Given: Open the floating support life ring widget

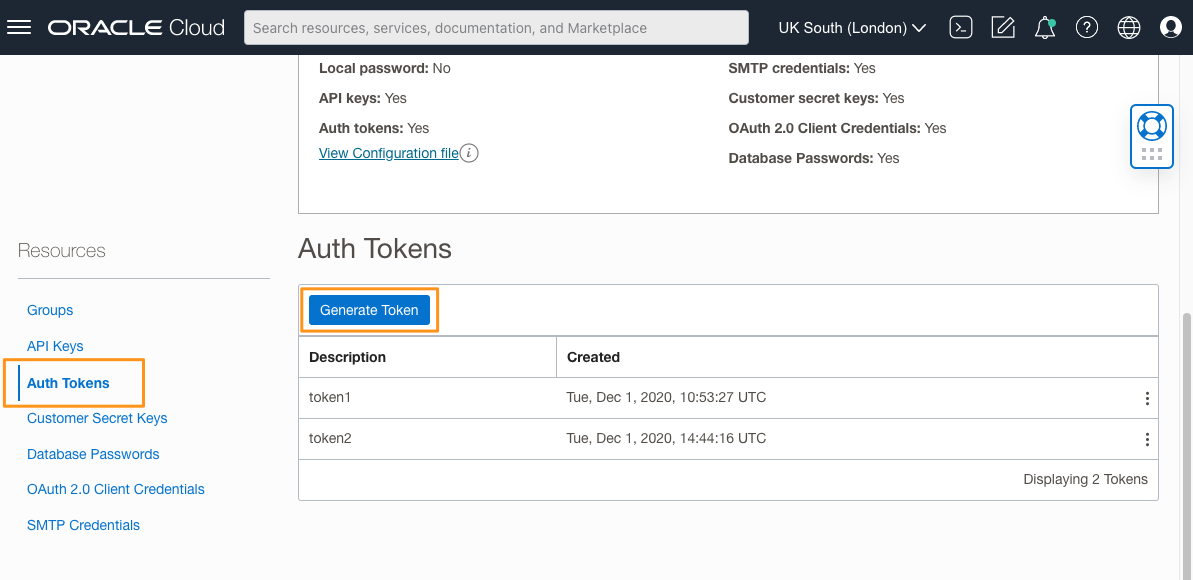Looking at the screenshot, I should pyautogui.click(x=1151, y=125).
